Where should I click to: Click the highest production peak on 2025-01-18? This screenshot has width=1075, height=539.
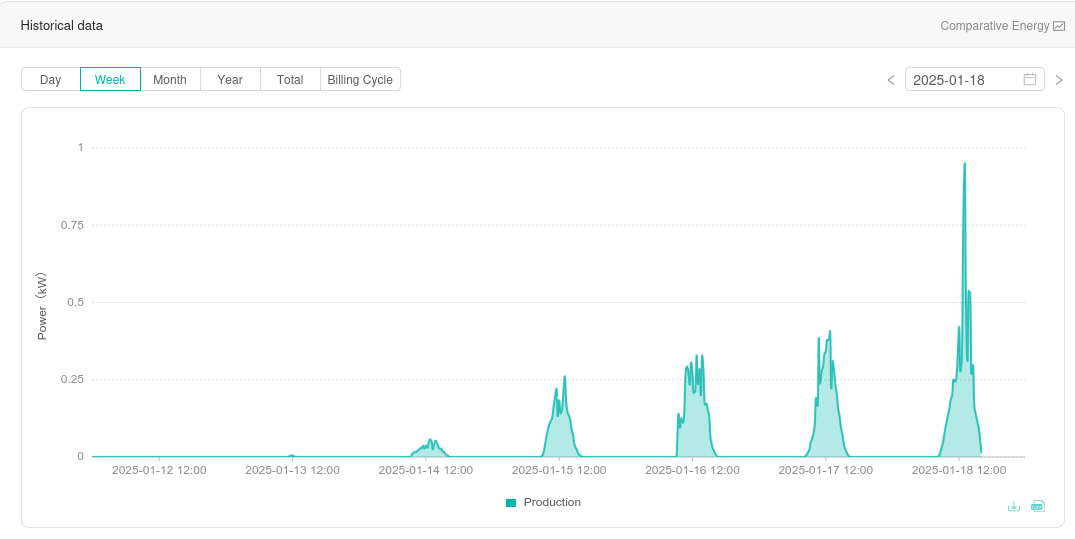(964, 165)
